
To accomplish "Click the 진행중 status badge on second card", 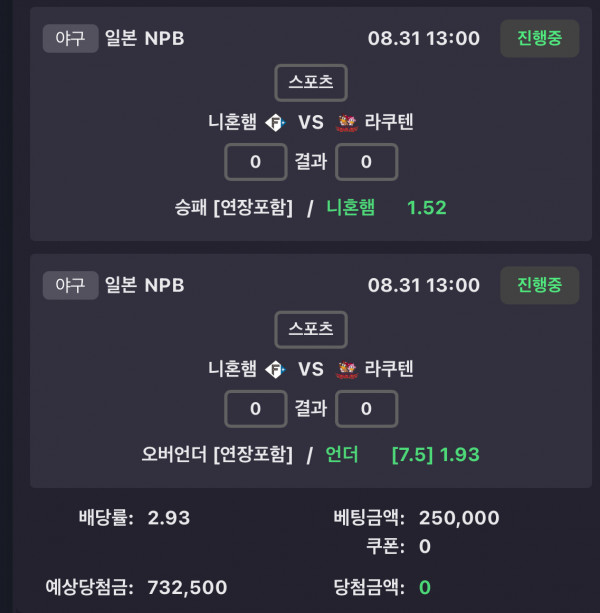I will point(539,285).
